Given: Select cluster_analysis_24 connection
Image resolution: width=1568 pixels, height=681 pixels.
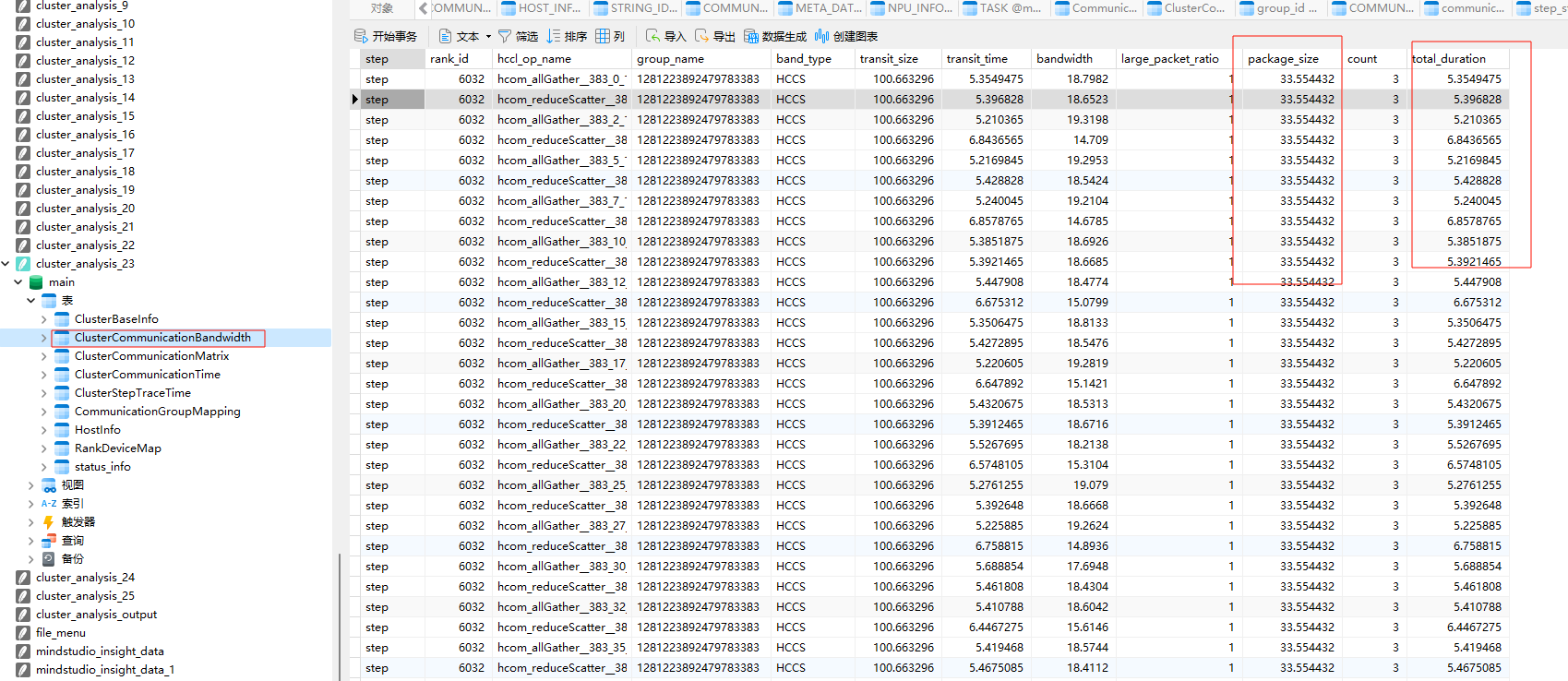Looking at the screenshot, I should pyautogui.click(x=85, y=578).
